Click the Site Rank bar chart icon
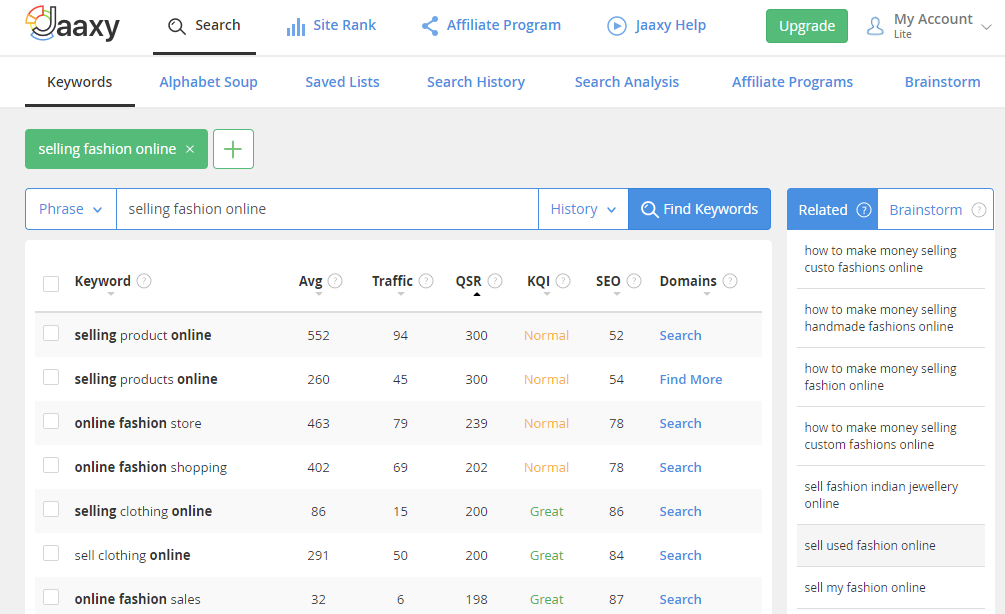 coord(295,26)
